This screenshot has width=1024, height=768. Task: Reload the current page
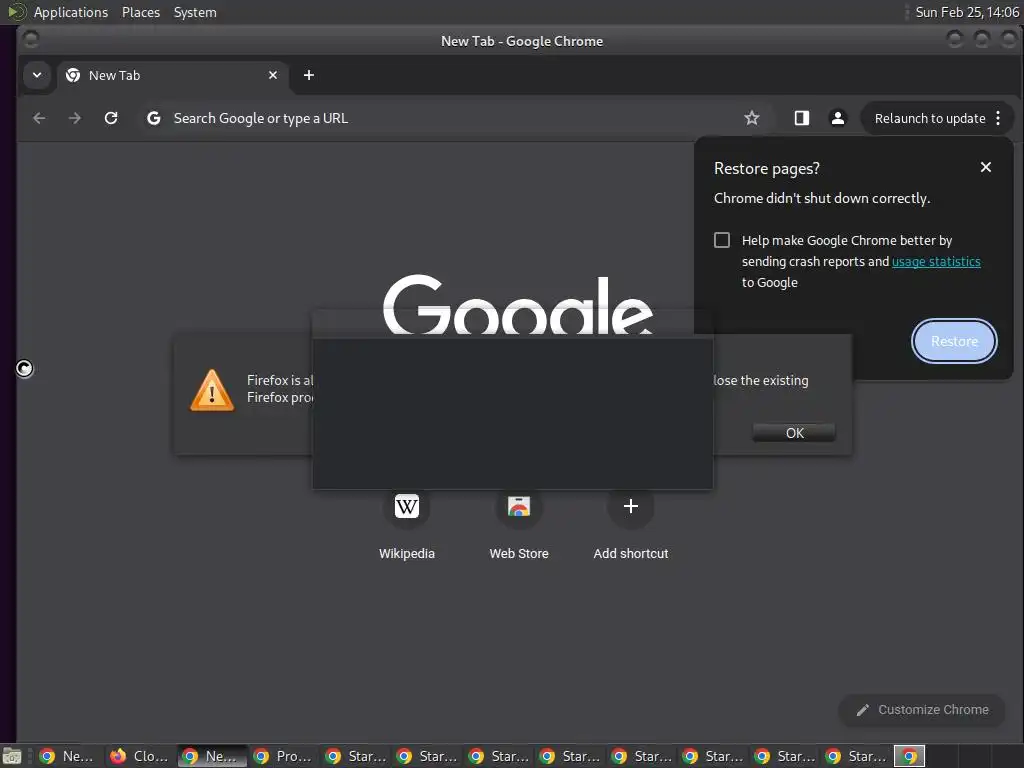(111, 118)
